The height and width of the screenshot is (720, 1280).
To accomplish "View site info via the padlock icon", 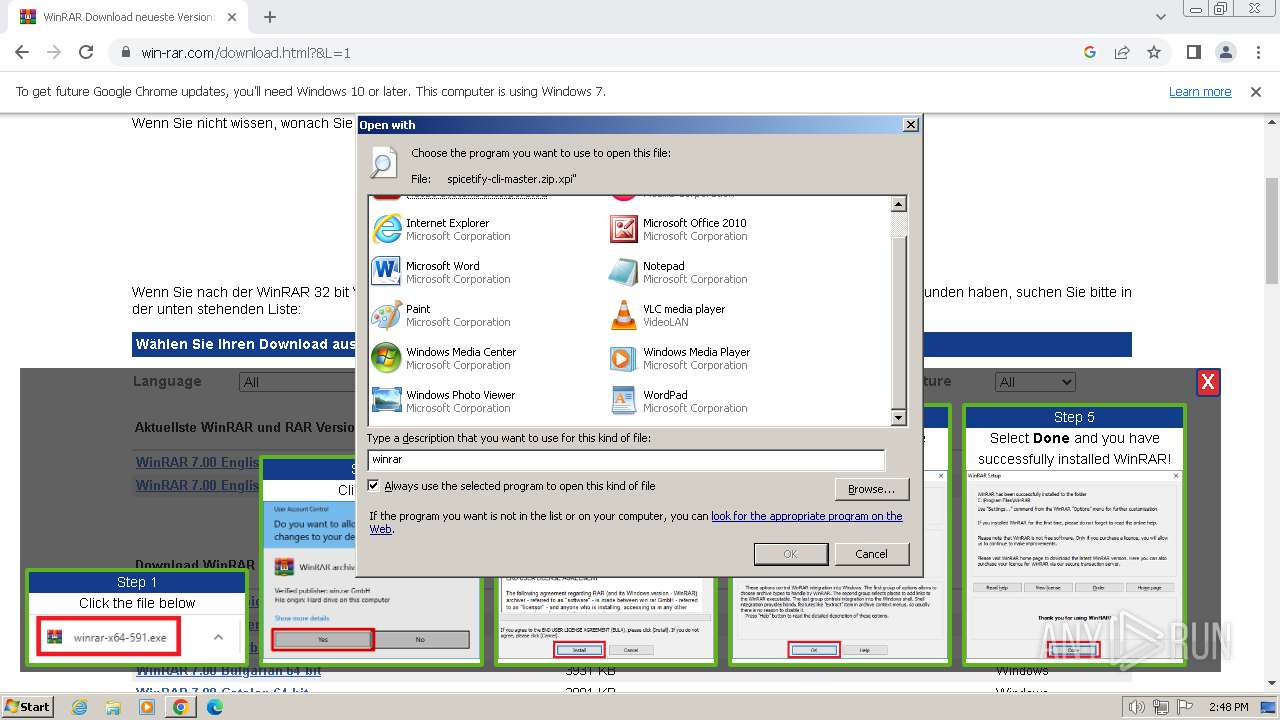I will click(125, 53).
